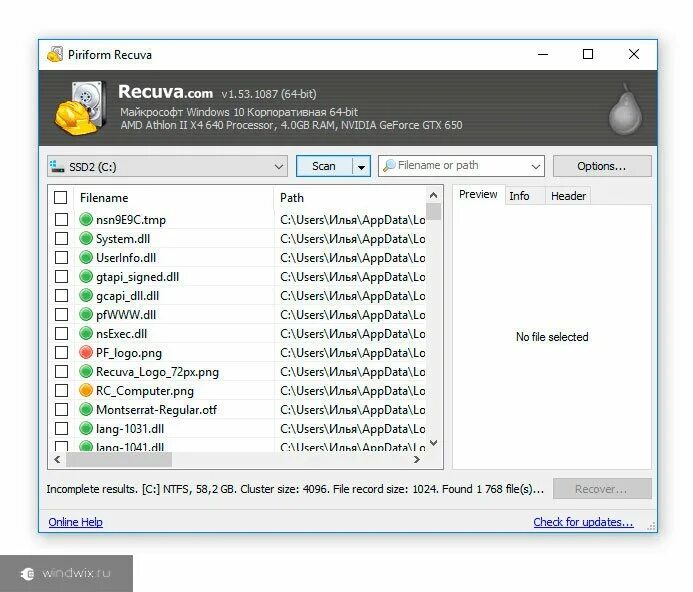Click scroll left arrow of file list
Viewport: 693px width, 592px height.
(x=57, y=460)
